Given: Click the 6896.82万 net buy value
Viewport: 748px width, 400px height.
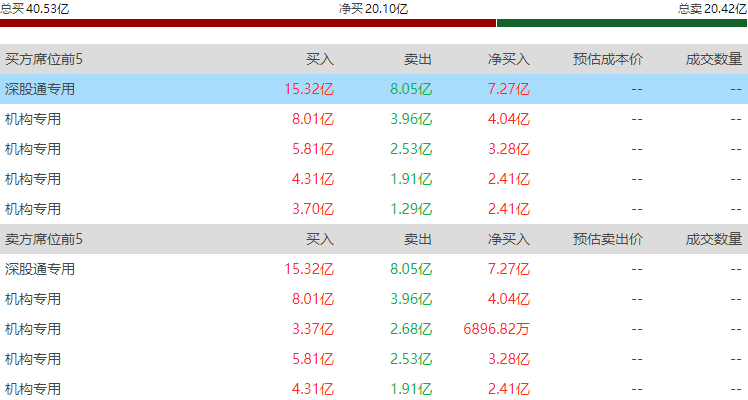Looking at the screenshot, I should [497, 329].
